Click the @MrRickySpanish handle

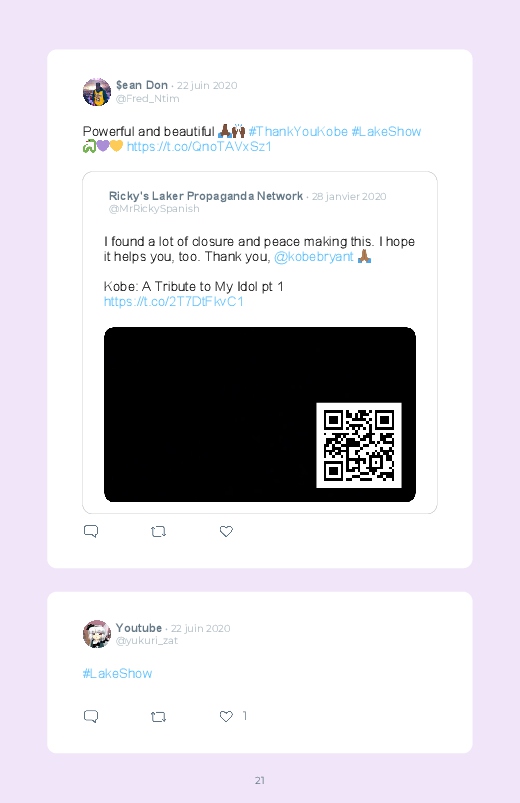pos(154,208)
